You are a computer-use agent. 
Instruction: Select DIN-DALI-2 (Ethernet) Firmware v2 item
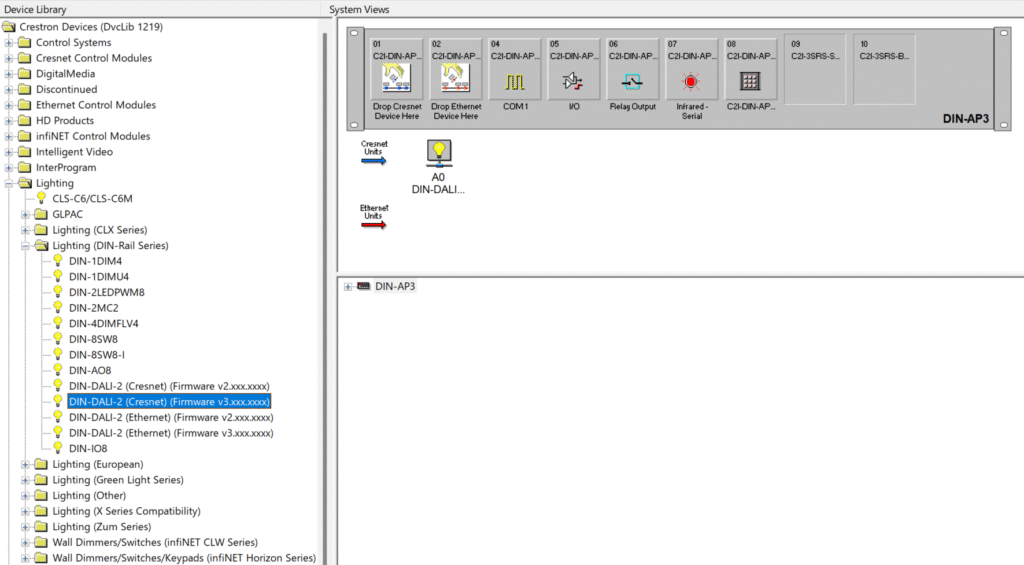171,417
